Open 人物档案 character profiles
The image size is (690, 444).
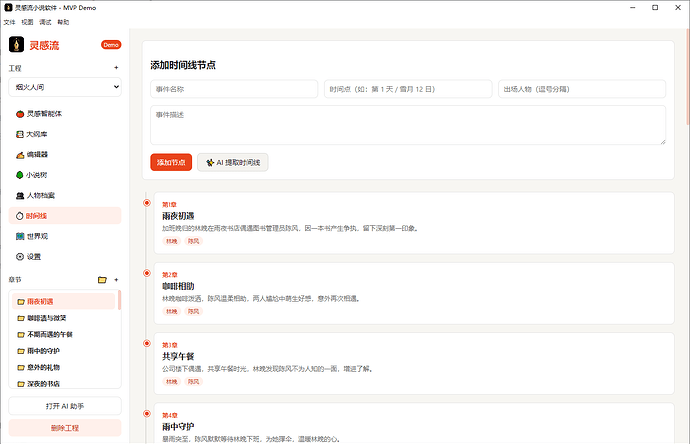pyautogui.click(x=65, y=195)
